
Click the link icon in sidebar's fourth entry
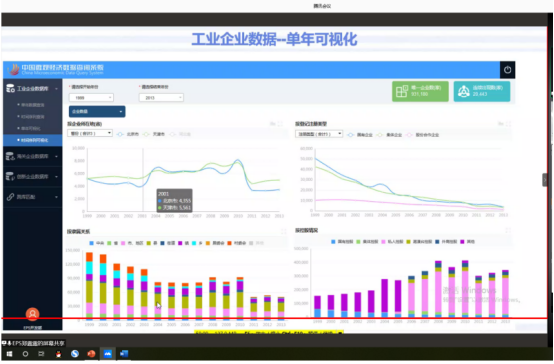click(x=11, y=197)
